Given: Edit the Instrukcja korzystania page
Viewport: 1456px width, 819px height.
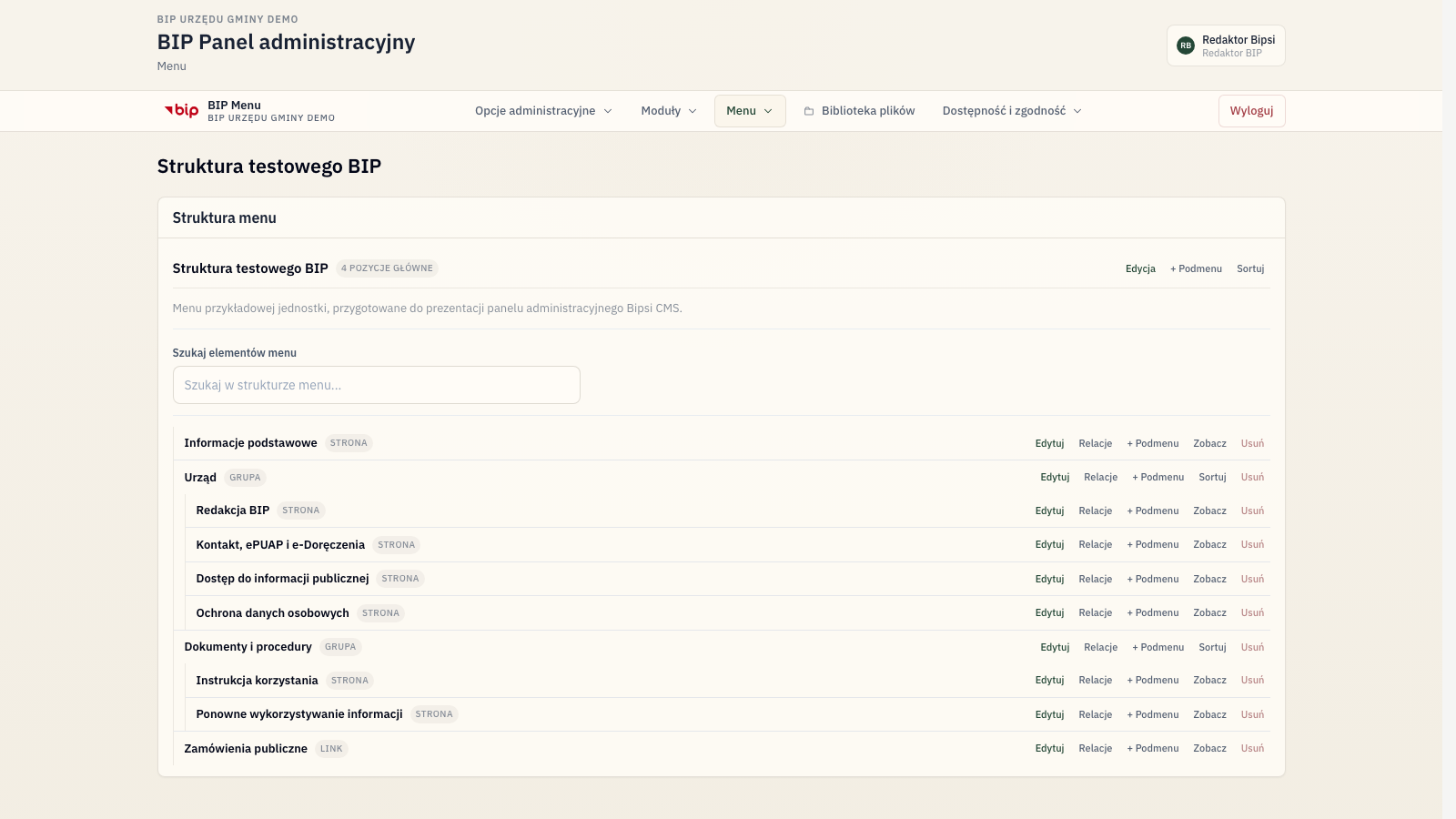Looking at the screenshot, I should (x=1049, y=680).
